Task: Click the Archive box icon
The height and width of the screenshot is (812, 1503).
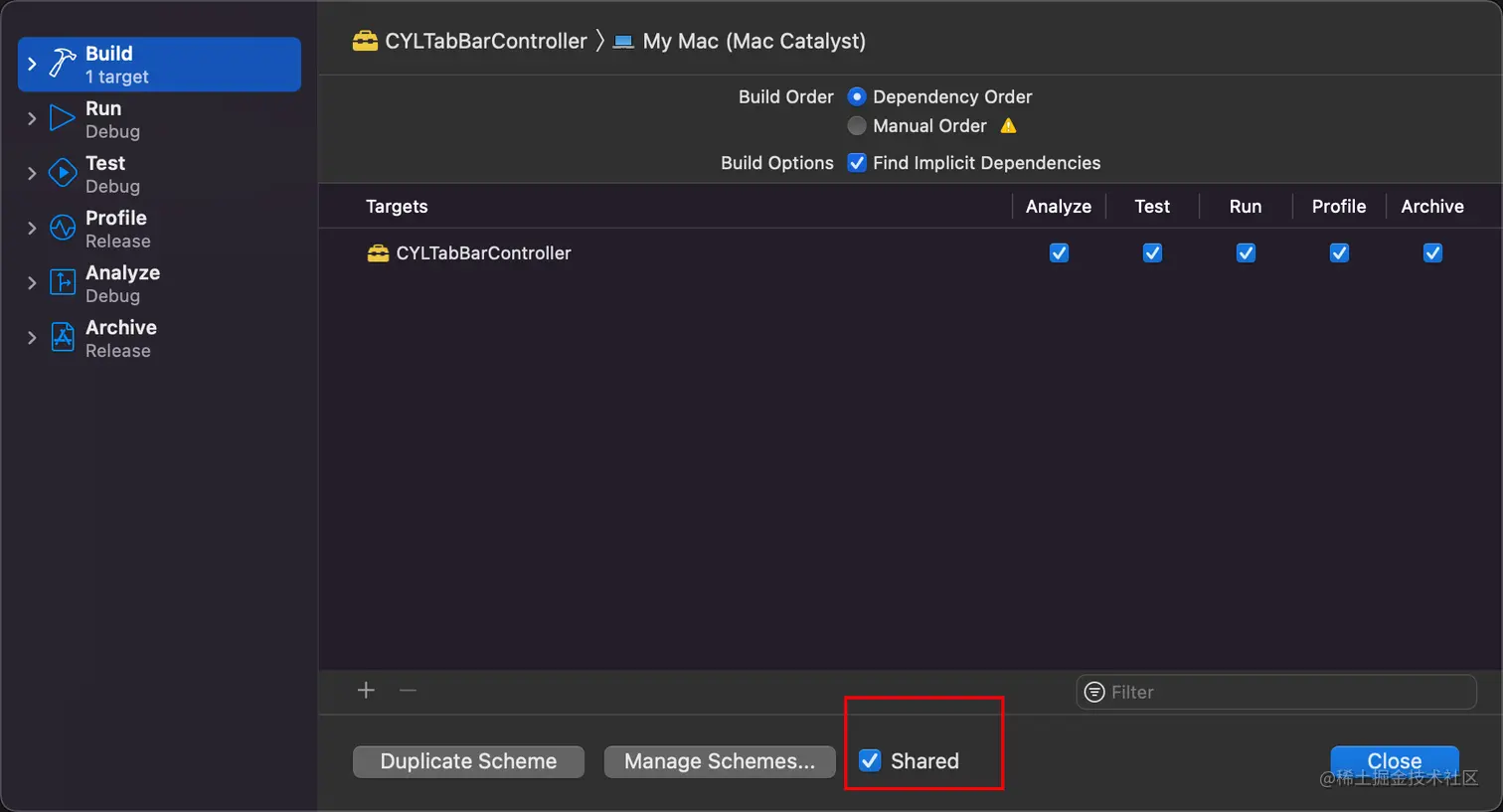Action: (x=63, y=337)
